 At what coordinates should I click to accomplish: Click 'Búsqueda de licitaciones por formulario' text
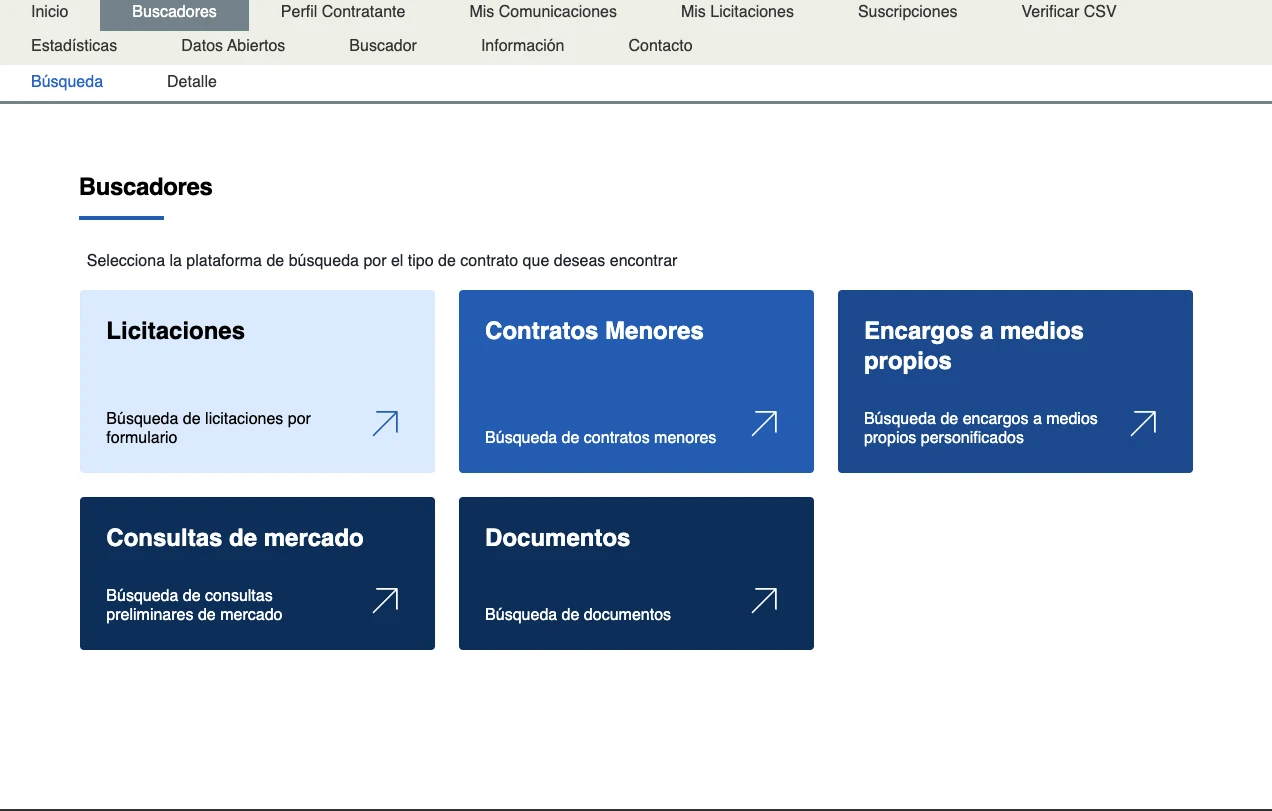pyautogui.click(x=208, y=428)
